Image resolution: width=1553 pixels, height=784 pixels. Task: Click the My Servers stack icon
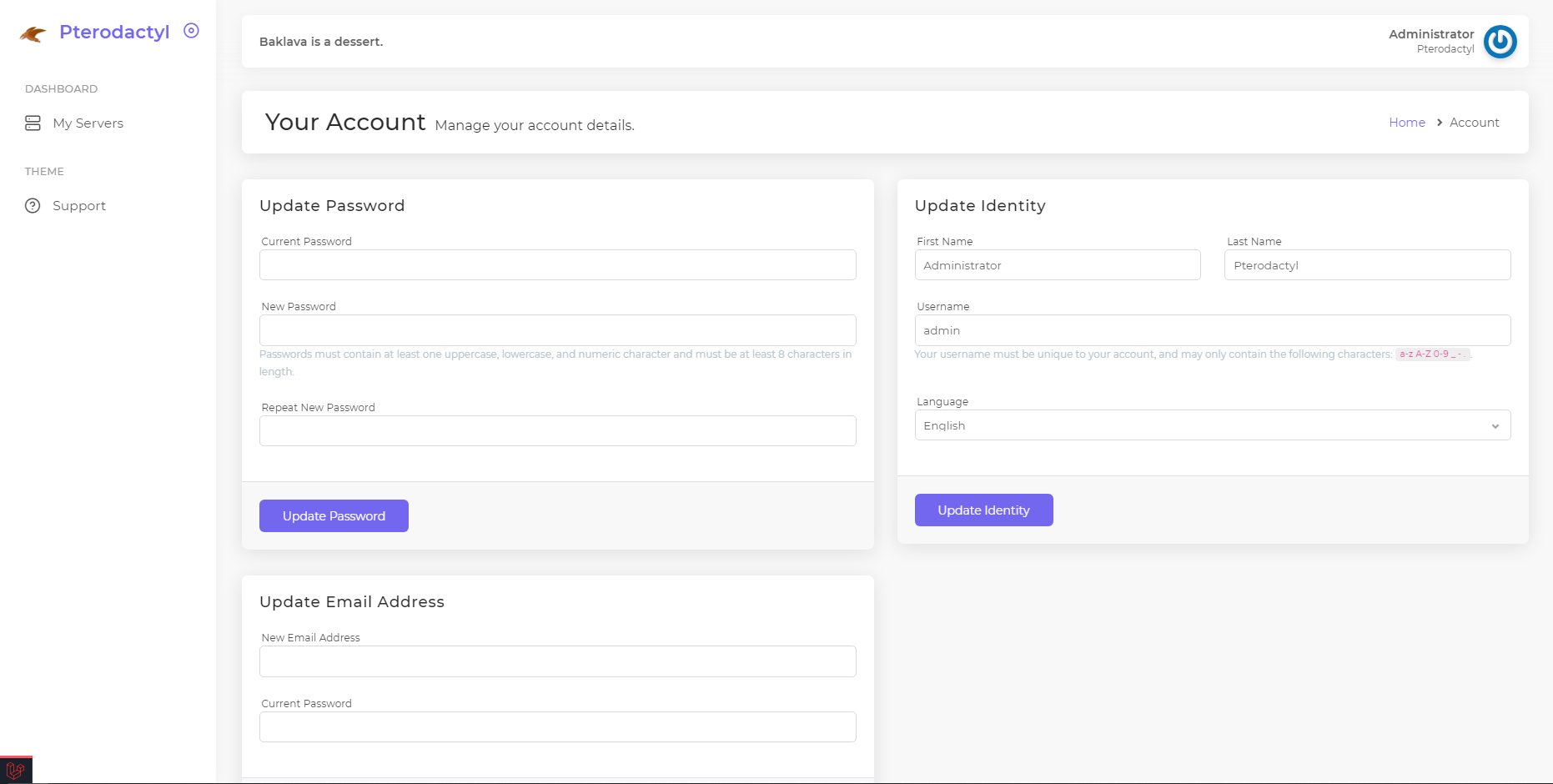tap(33, 123)
